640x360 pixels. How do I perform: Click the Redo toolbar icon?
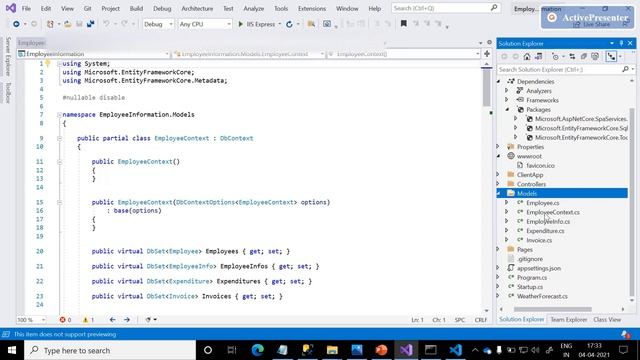coord(124,24)
